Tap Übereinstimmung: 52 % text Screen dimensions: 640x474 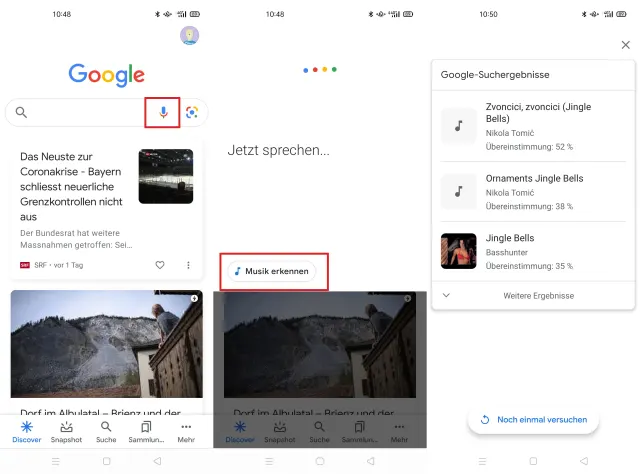click(529, 147)
